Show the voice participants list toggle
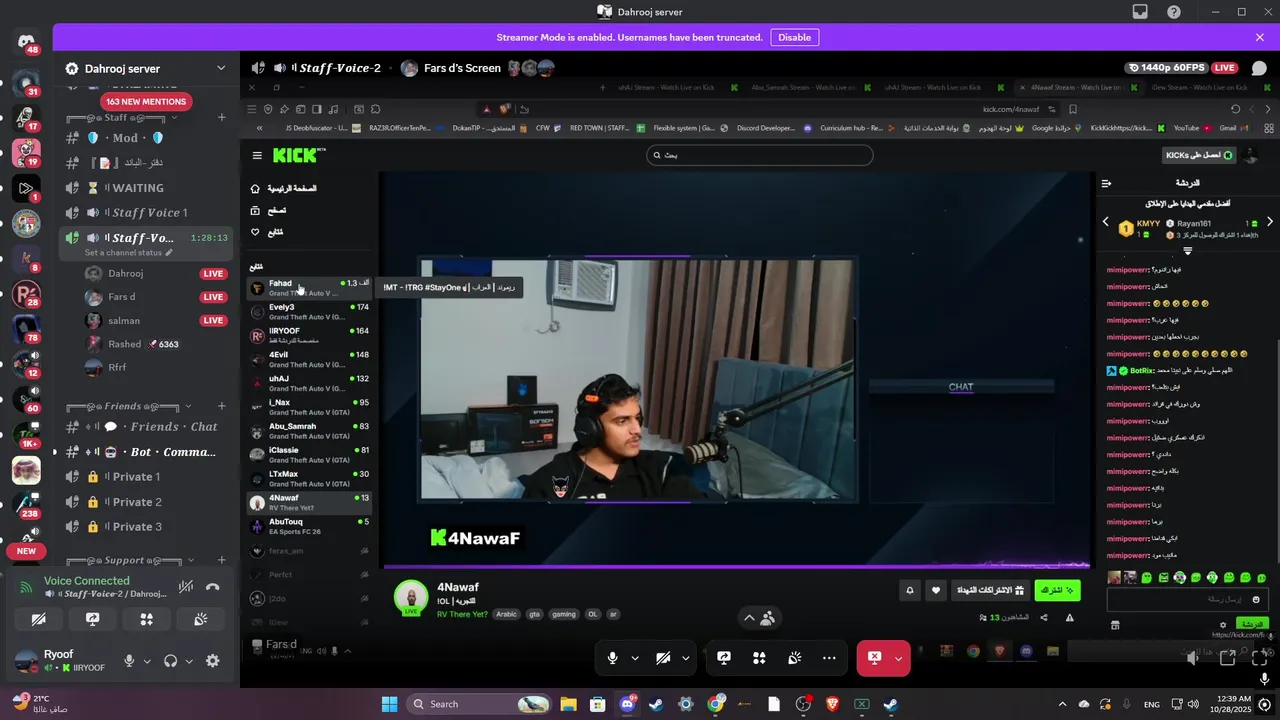 pos(759,618)
